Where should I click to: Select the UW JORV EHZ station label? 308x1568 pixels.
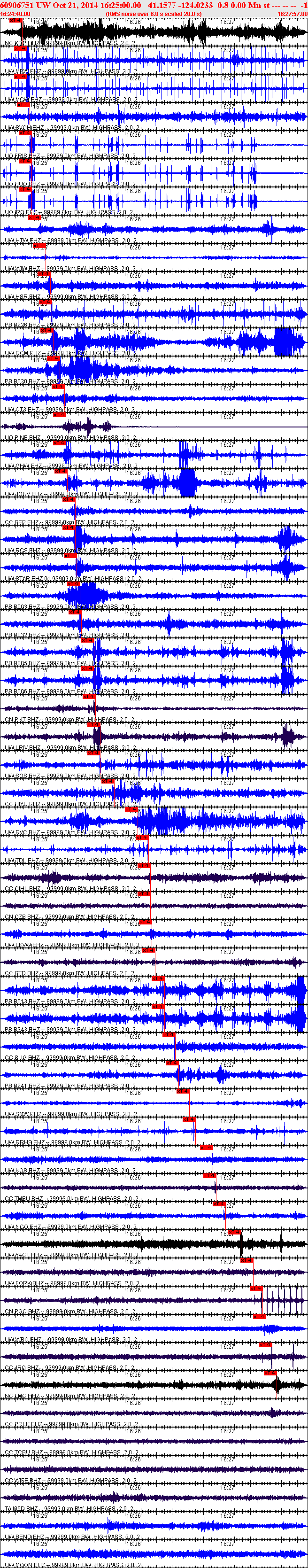click(x=72, y=494)
